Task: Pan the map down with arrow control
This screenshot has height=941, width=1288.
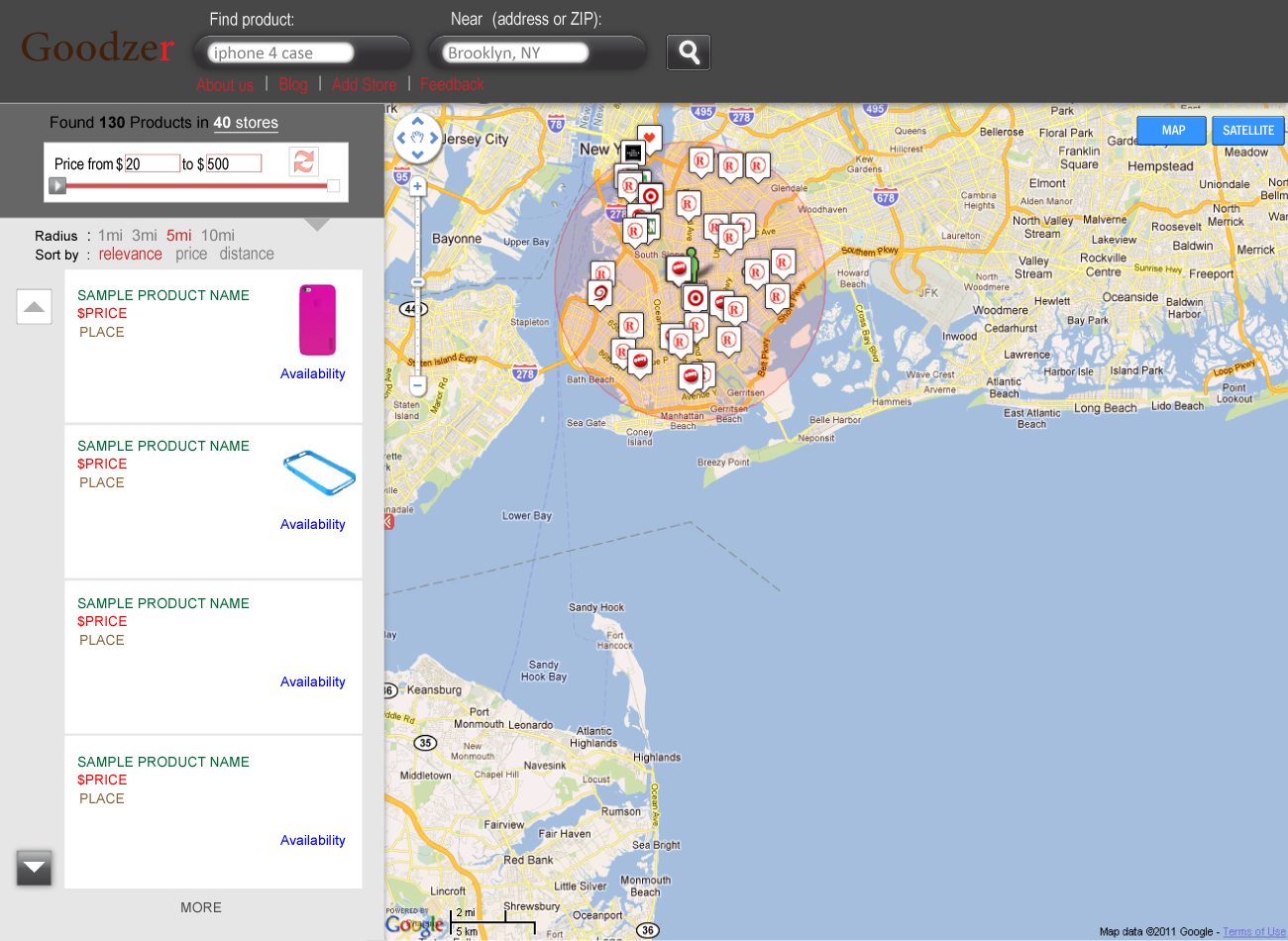Action: (417, 155)
